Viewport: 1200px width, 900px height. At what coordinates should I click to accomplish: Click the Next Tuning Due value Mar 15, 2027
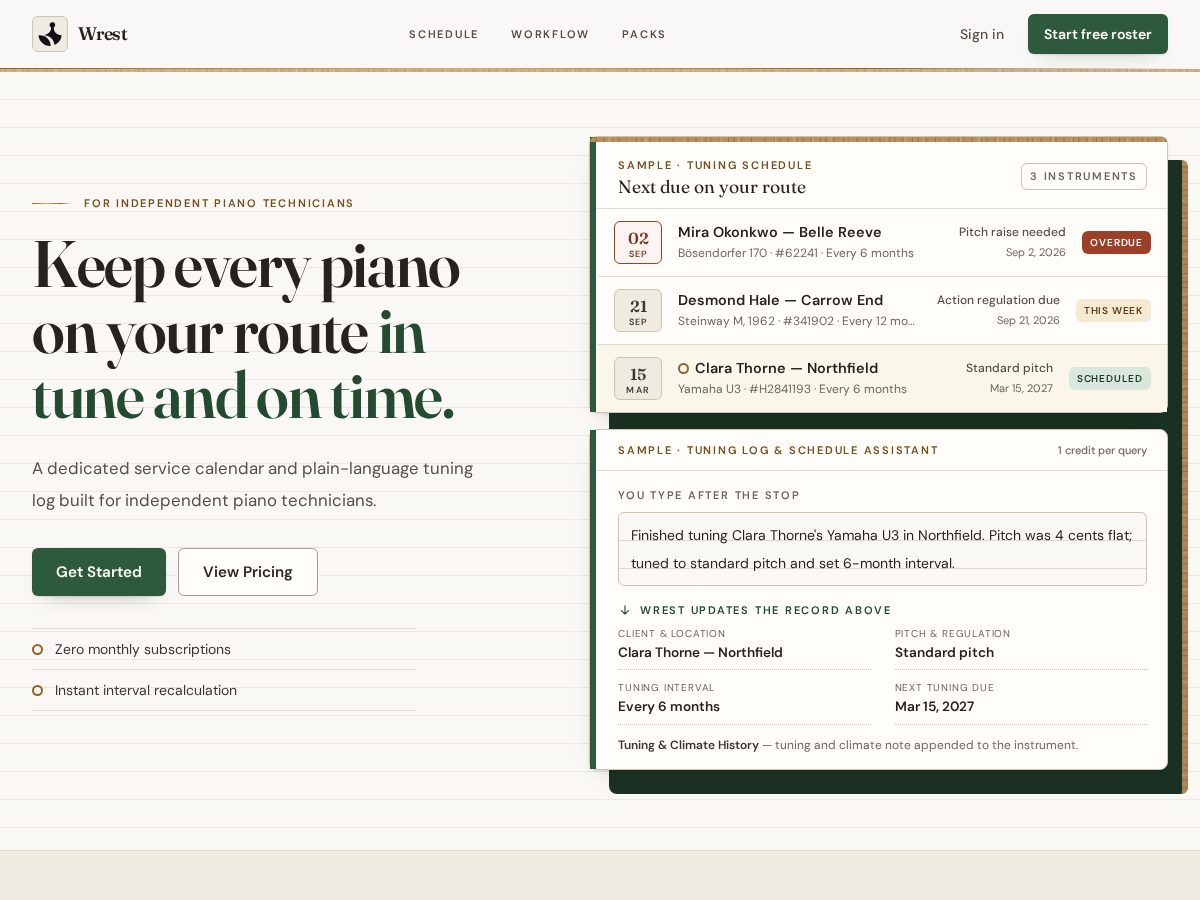click(934, 707)
